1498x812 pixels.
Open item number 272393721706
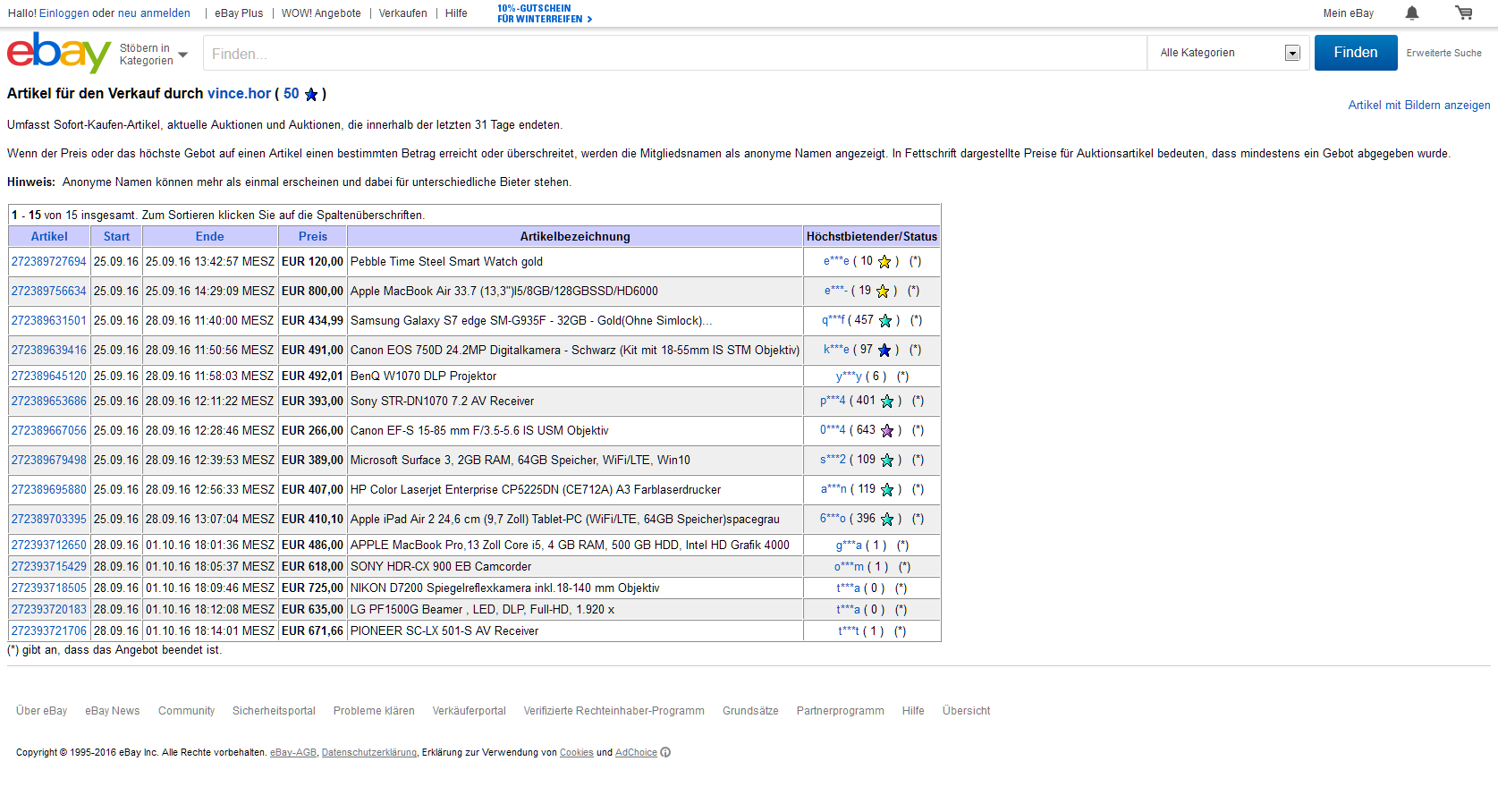pos(49,631)
